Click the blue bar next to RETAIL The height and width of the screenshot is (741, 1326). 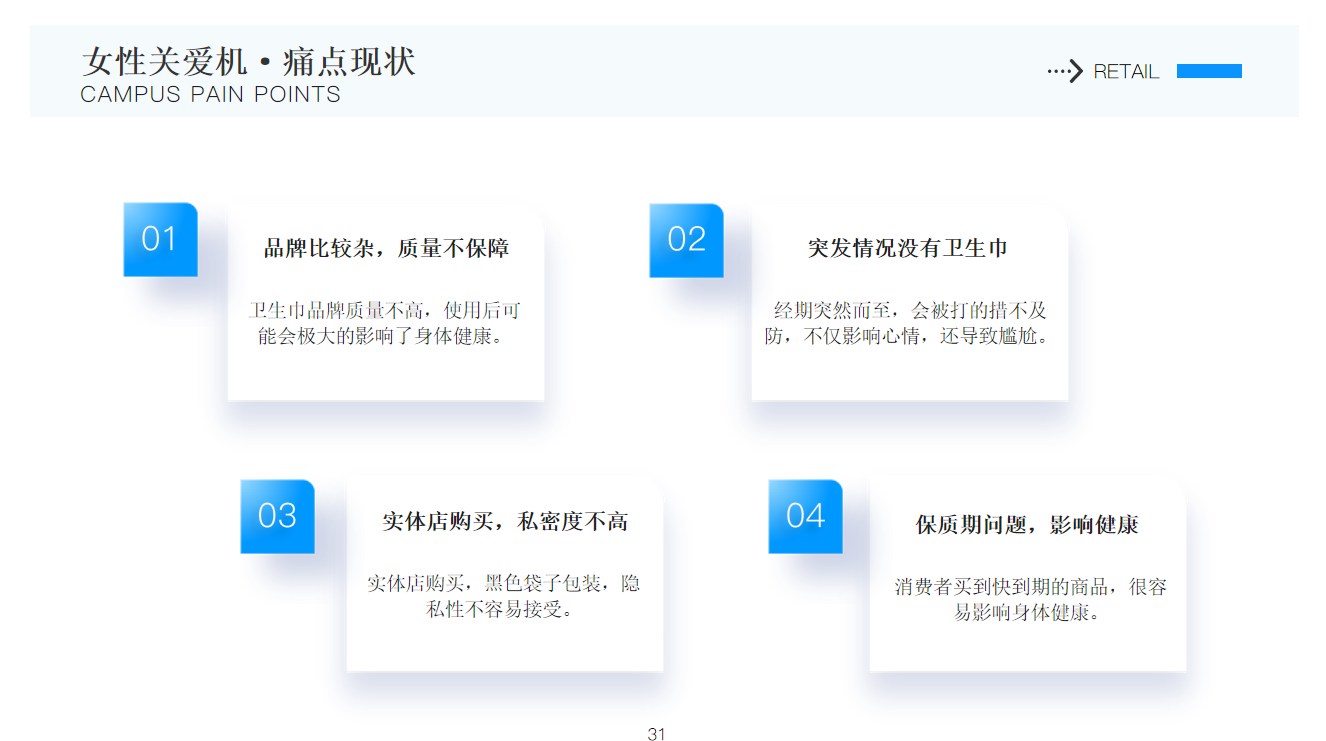point(1209,71)
